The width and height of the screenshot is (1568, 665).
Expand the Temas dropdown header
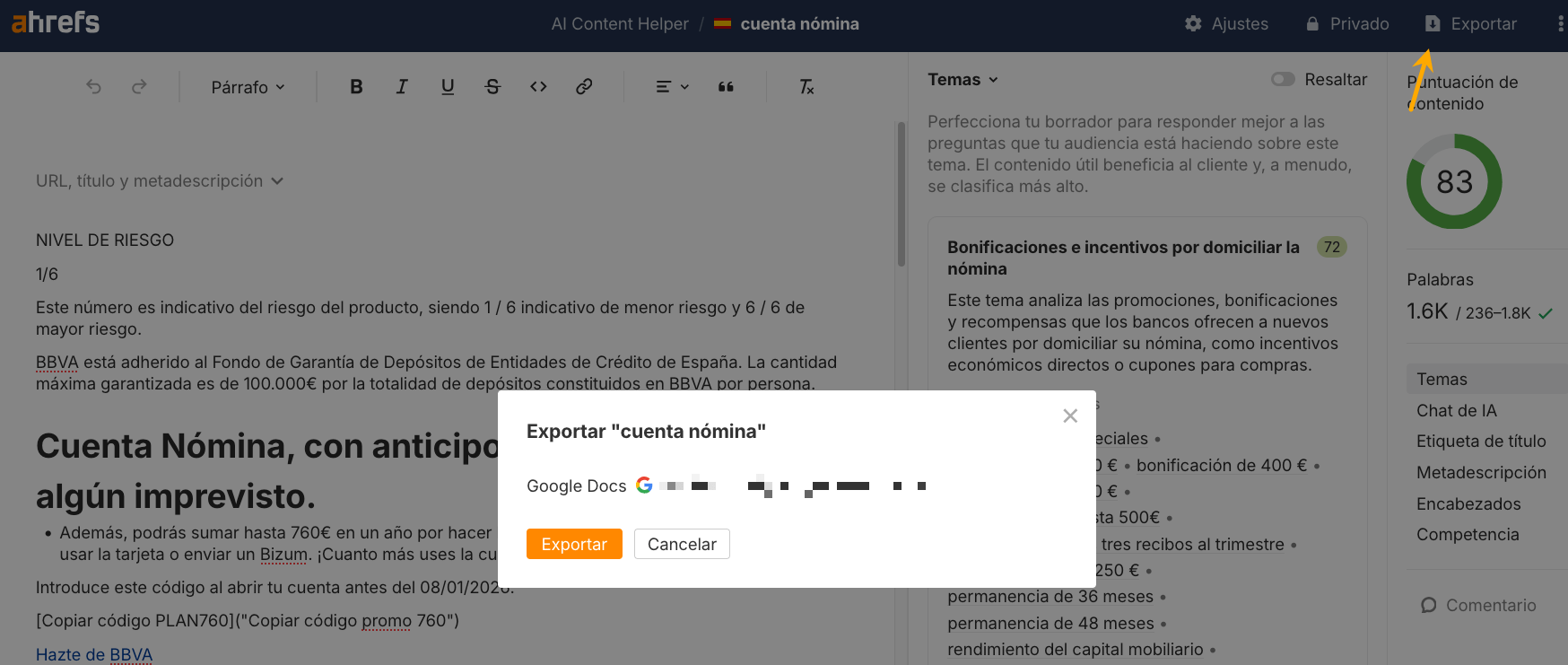coord(963,80)
